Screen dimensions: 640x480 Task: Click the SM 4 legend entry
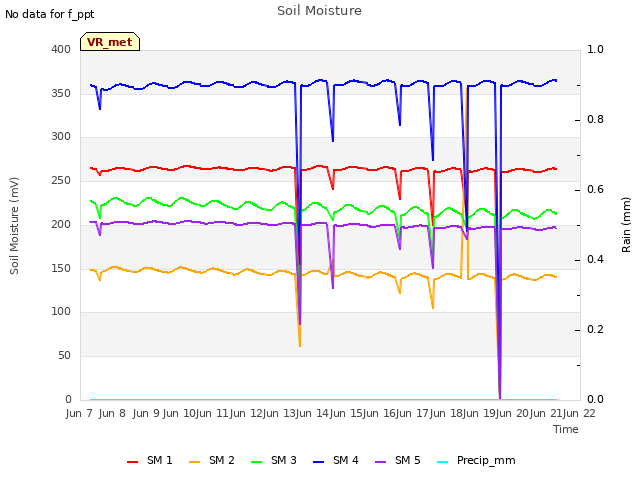[x=336, y=461]
